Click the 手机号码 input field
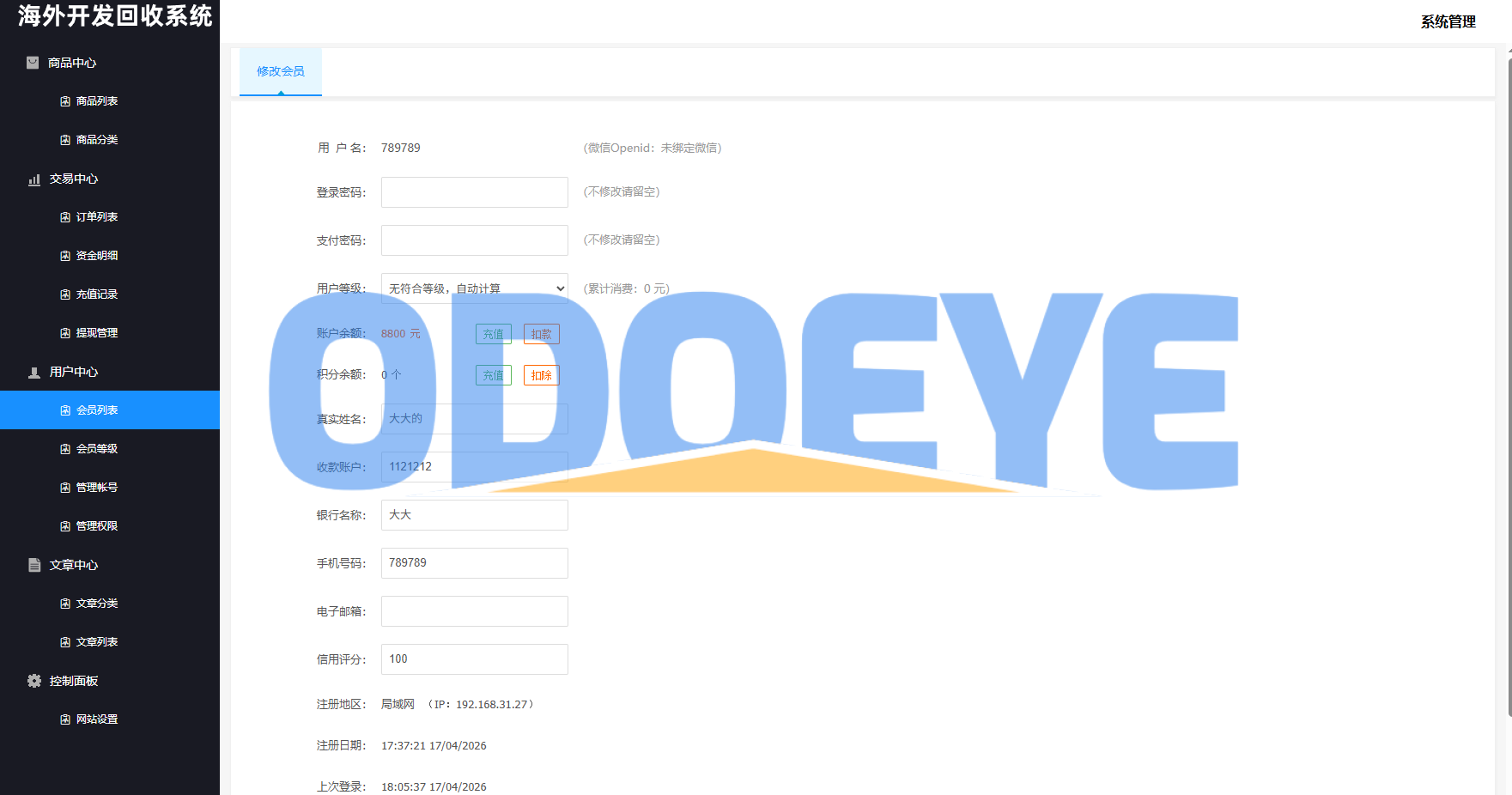Image resolution: width=1512 pixels, height=795 pixels. [x=475, y=563]
